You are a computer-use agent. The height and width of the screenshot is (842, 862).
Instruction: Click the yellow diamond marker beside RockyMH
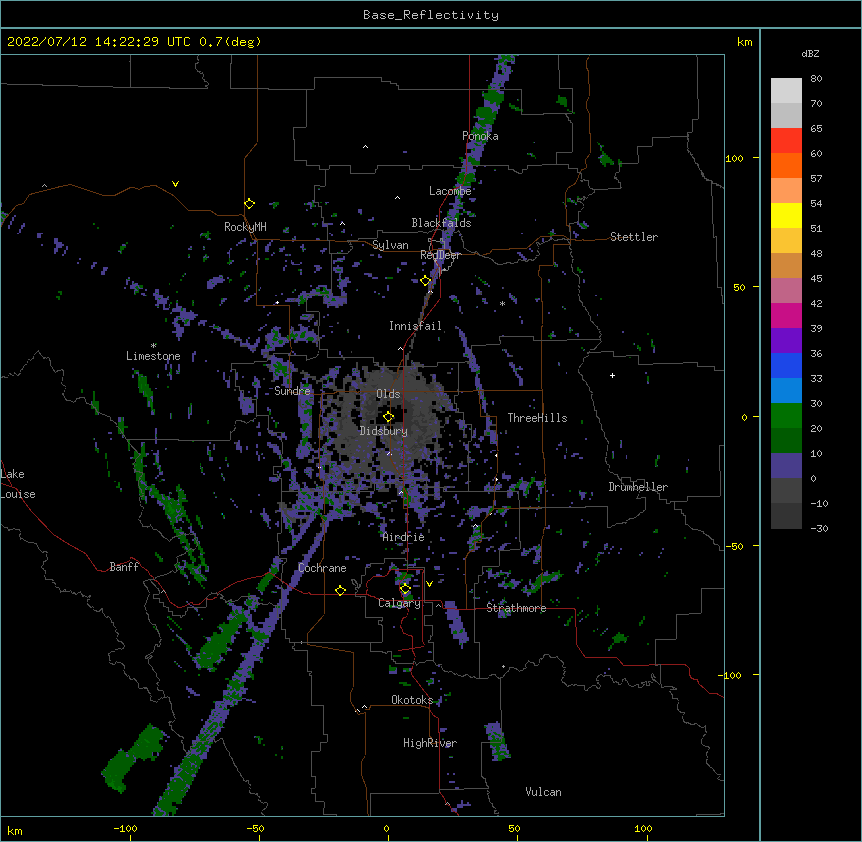[250, 204]
